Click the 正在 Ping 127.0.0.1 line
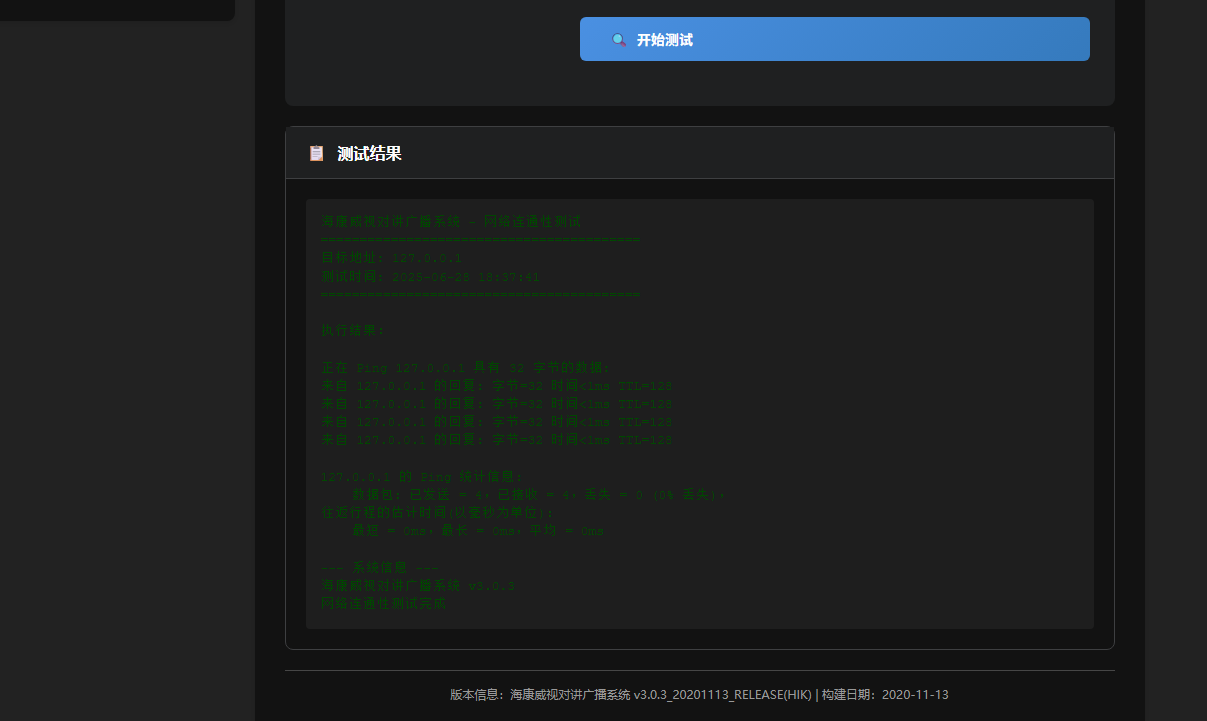The height and width of the screenshot is (721, 1207). 472,367
